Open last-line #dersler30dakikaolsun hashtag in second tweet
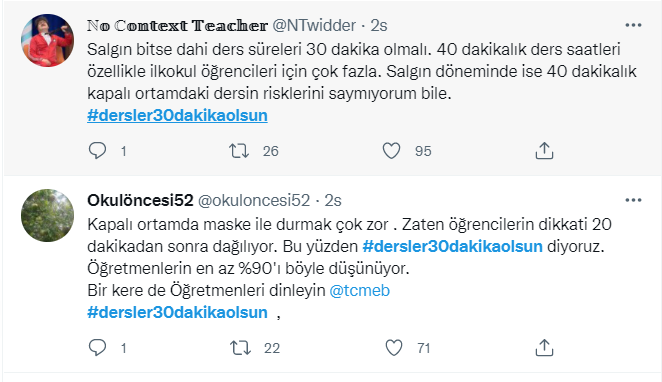662x382 pixels. point(177,312)
